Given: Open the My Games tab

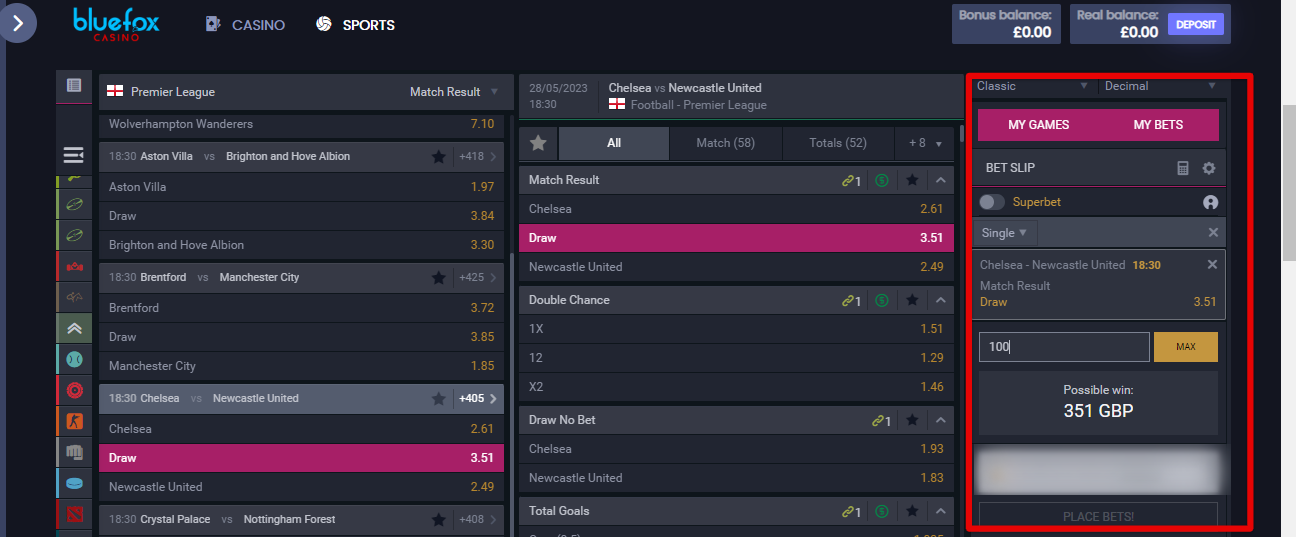Looking at the screenshot, I should 1039,125.
